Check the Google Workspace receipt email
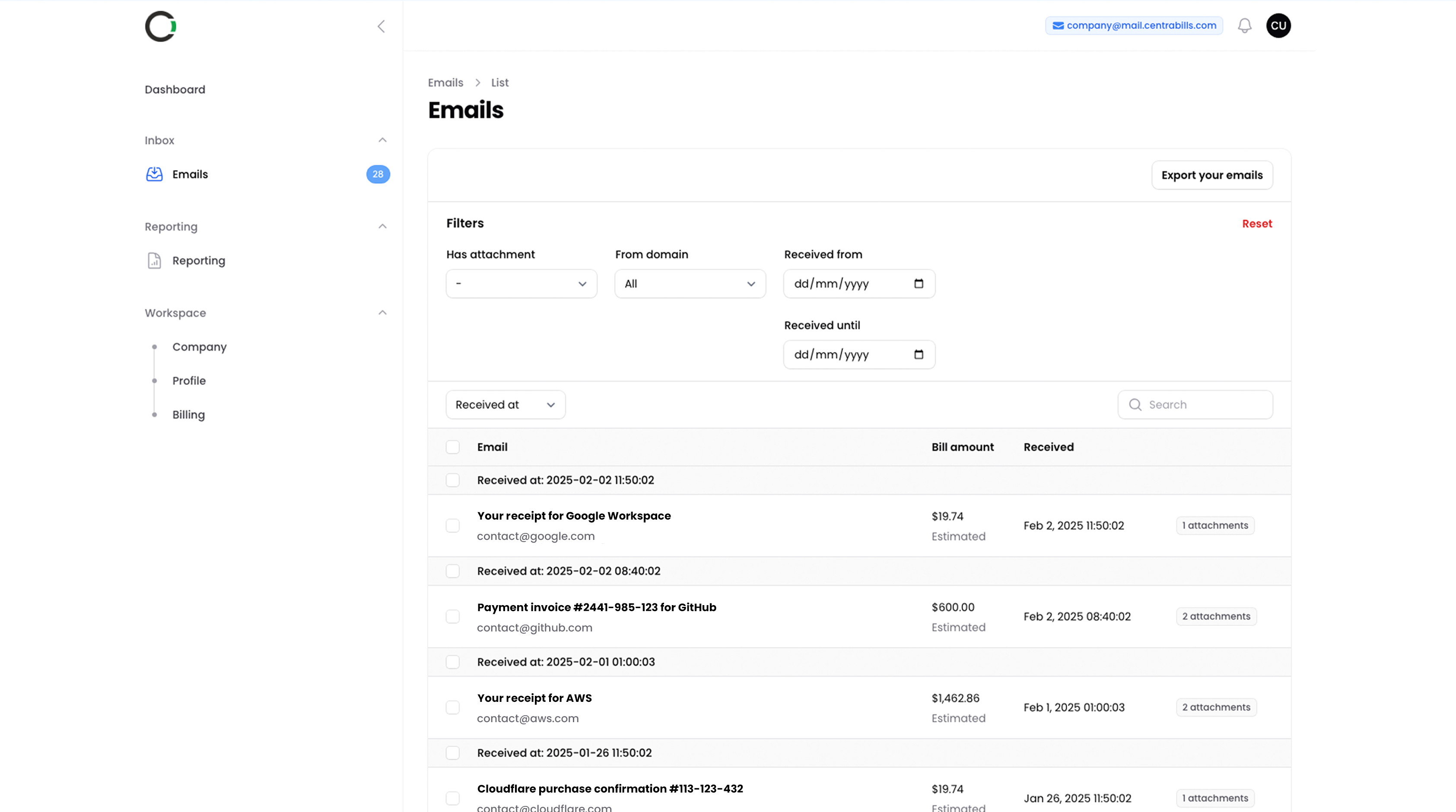This screenshot has height=812, width=1456. click(x=452, y=526)
